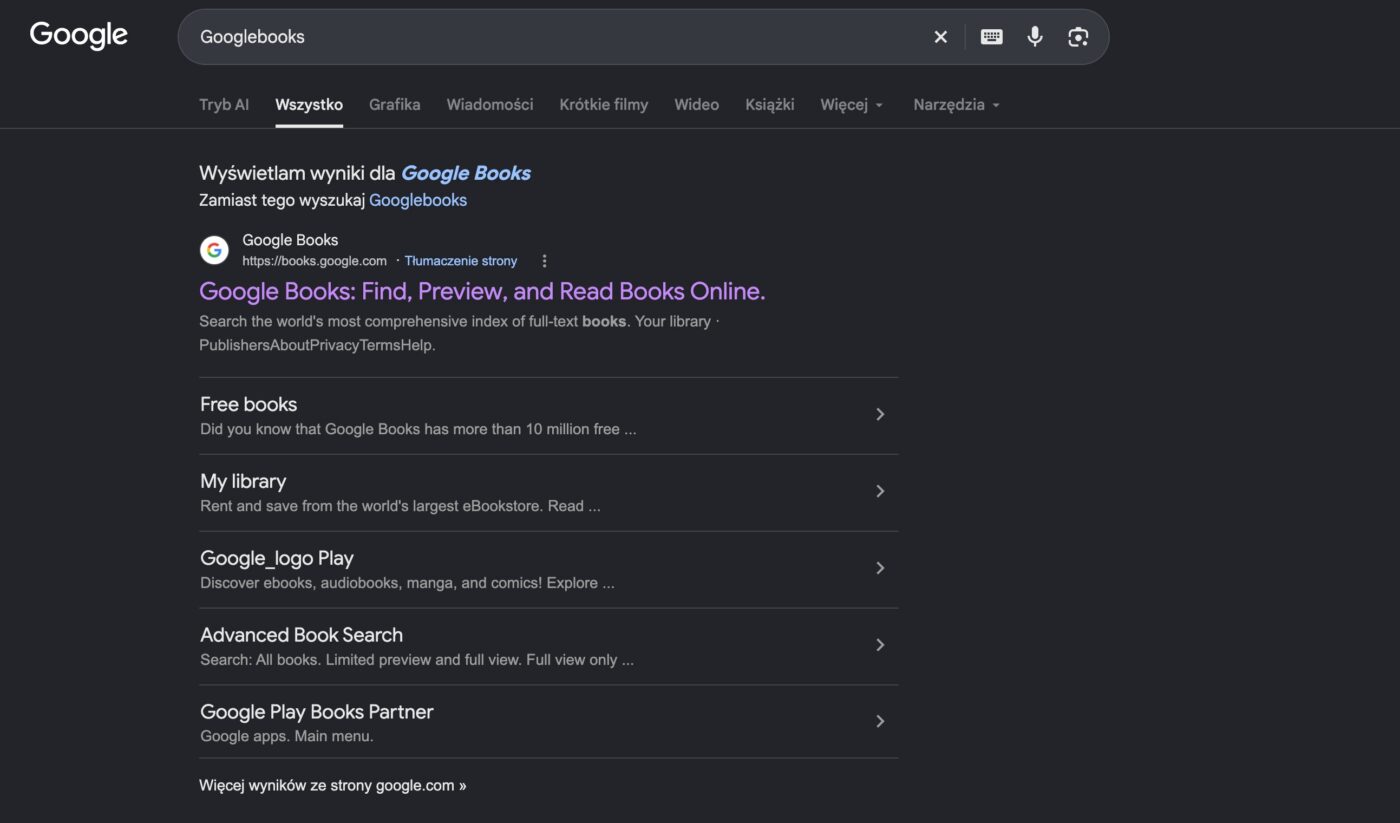Expand the Google Play Books Partner chevron
1400x823 pixels.
point(880,721)
